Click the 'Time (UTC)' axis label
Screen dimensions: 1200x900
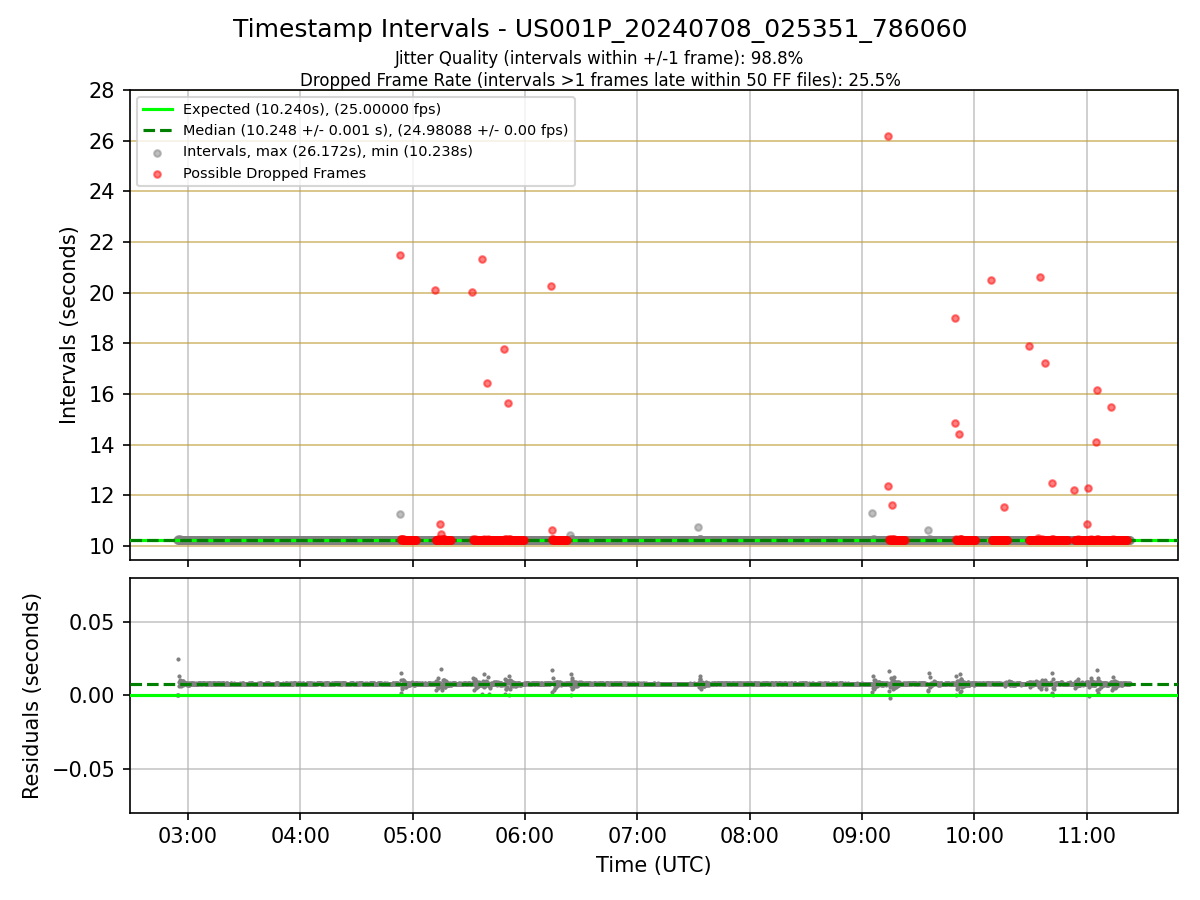pyautogui.click(x=653, y=865)
